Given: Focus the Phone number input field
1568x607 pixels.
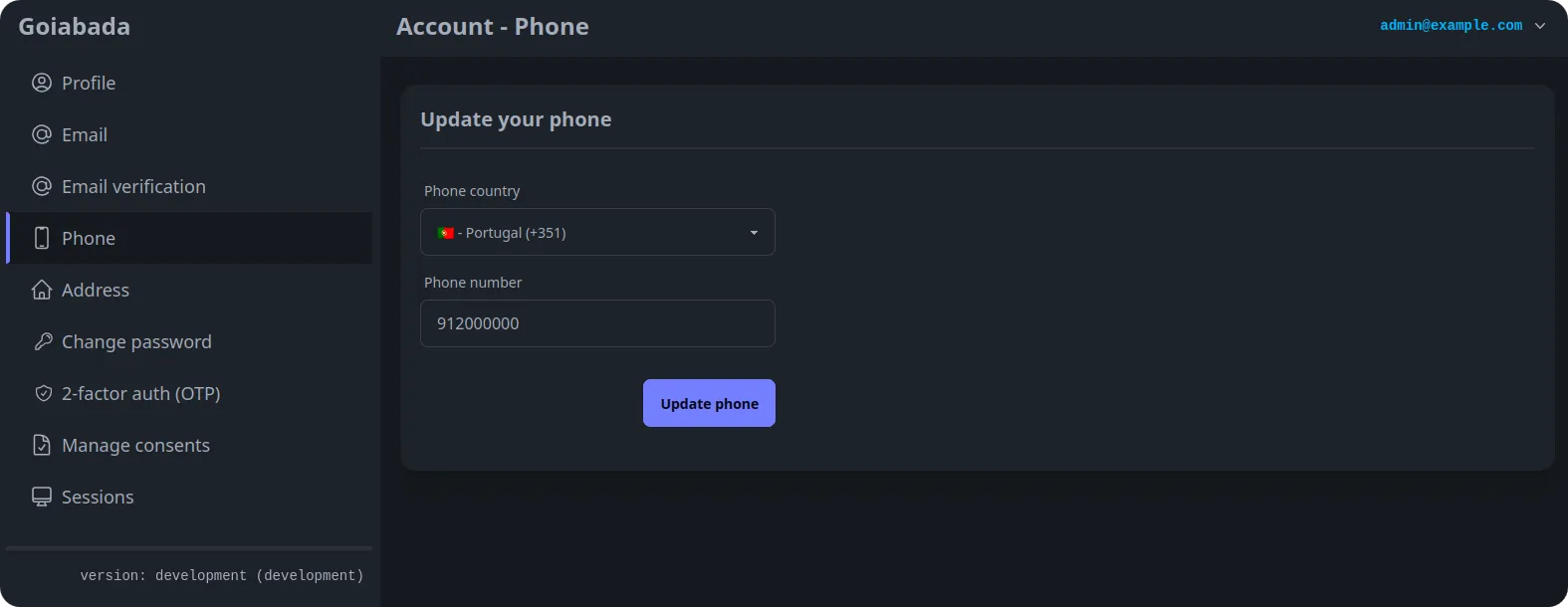Looking at the screenshot, I should point(597,323).
